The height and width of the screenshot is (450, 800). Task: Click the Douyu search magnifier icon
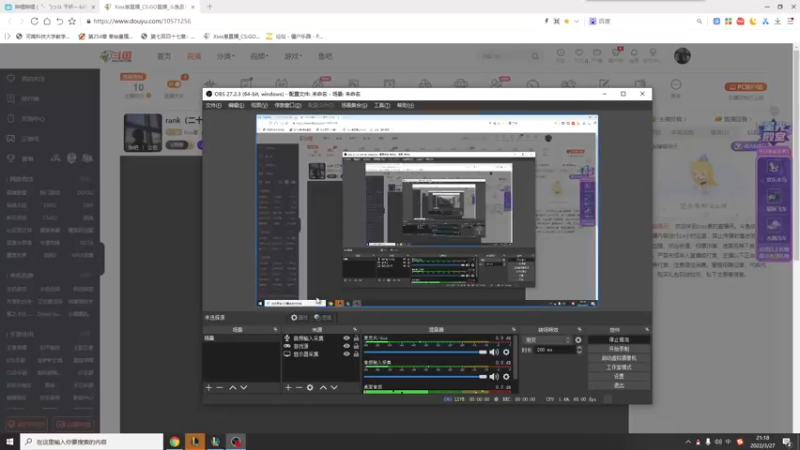point(535,56)
